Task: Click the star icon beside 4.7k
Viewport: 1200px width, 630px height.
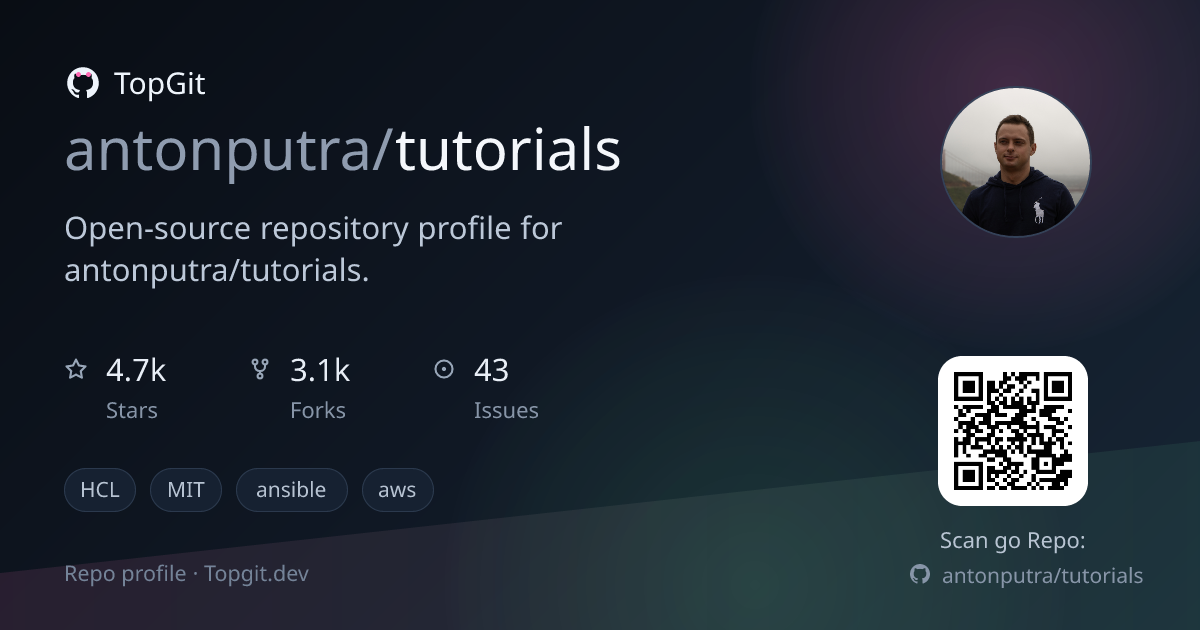Action: tap(76, 370)
